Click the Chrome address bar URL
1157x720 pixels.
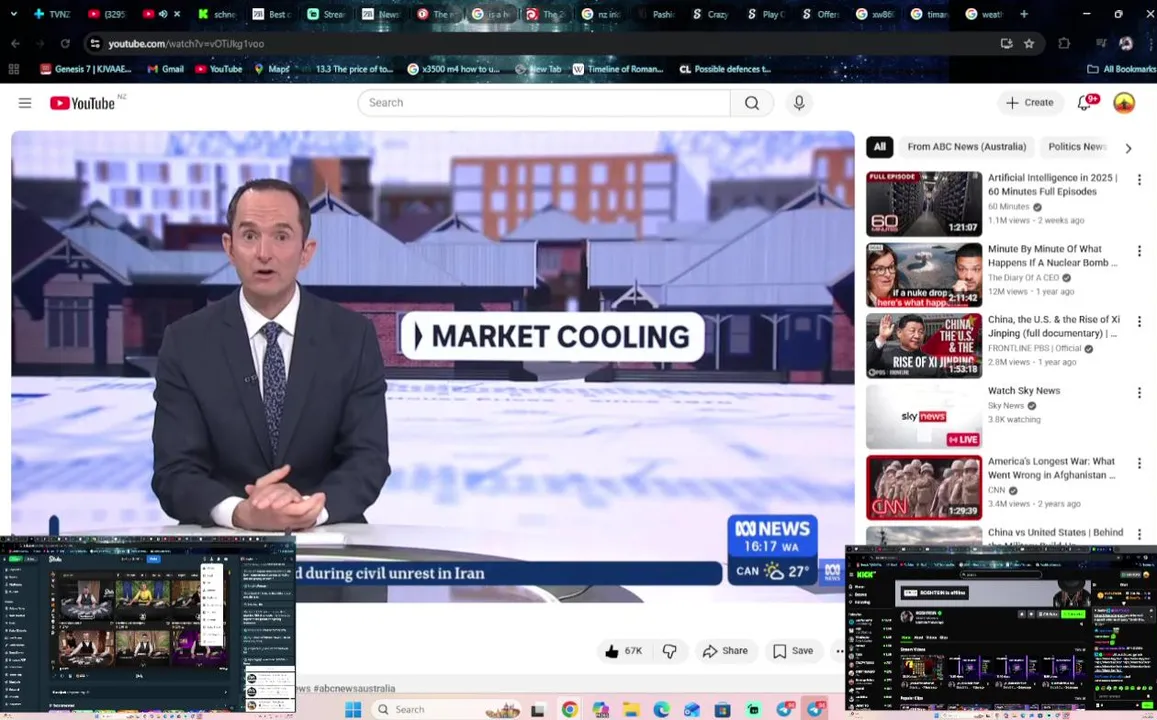(x=186, y=44)
